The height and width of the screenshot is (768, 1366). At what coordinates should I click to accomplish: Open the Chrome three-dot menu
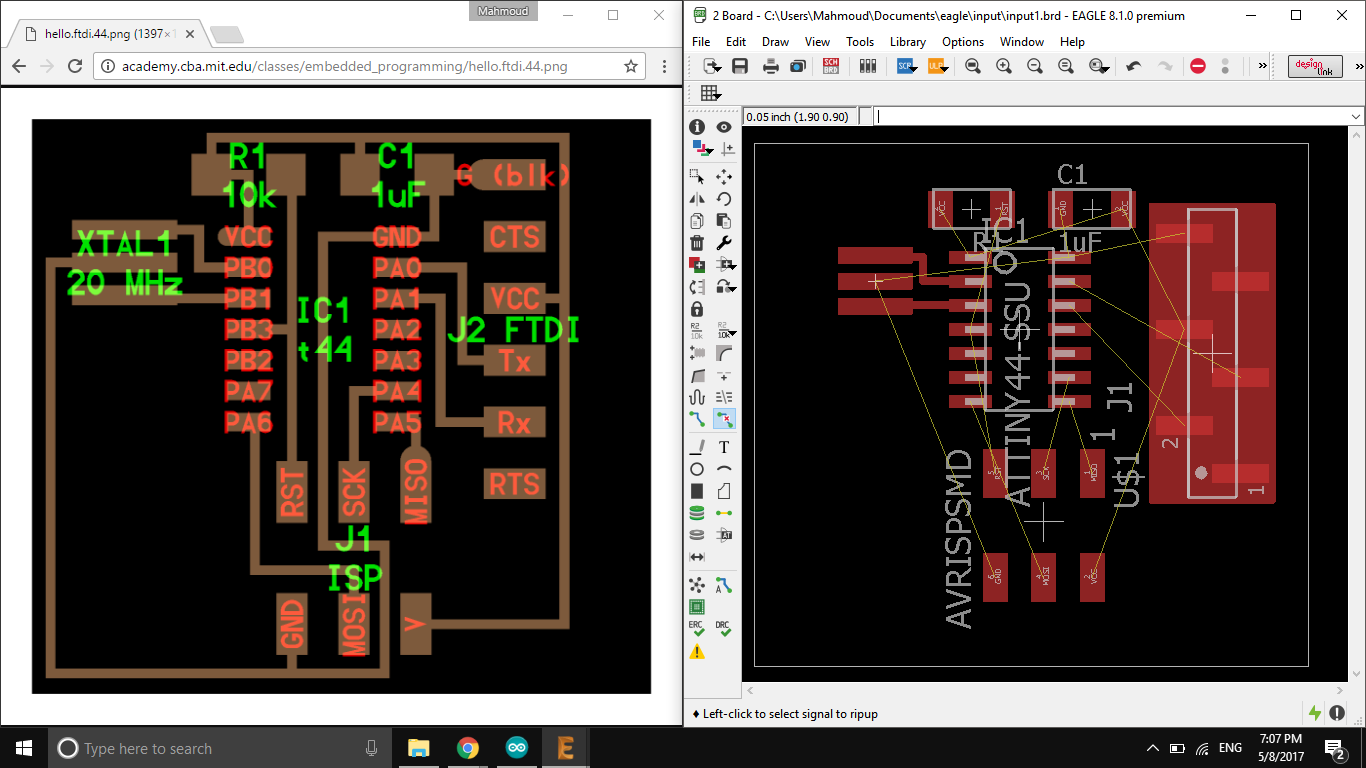[x=665, y=66]
